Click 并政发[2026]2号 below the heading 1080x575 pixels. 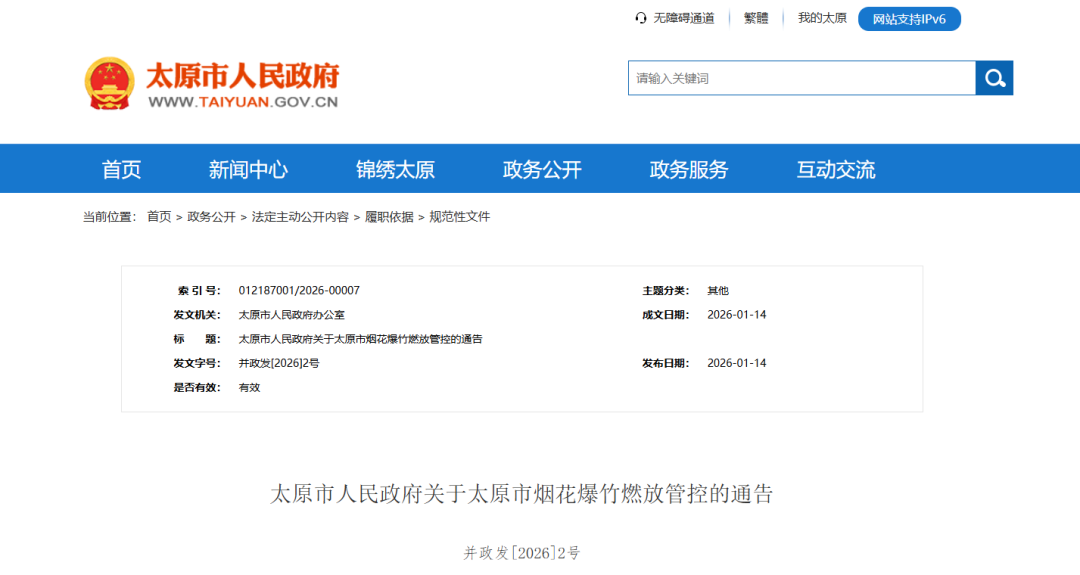(x=521, y=553)
